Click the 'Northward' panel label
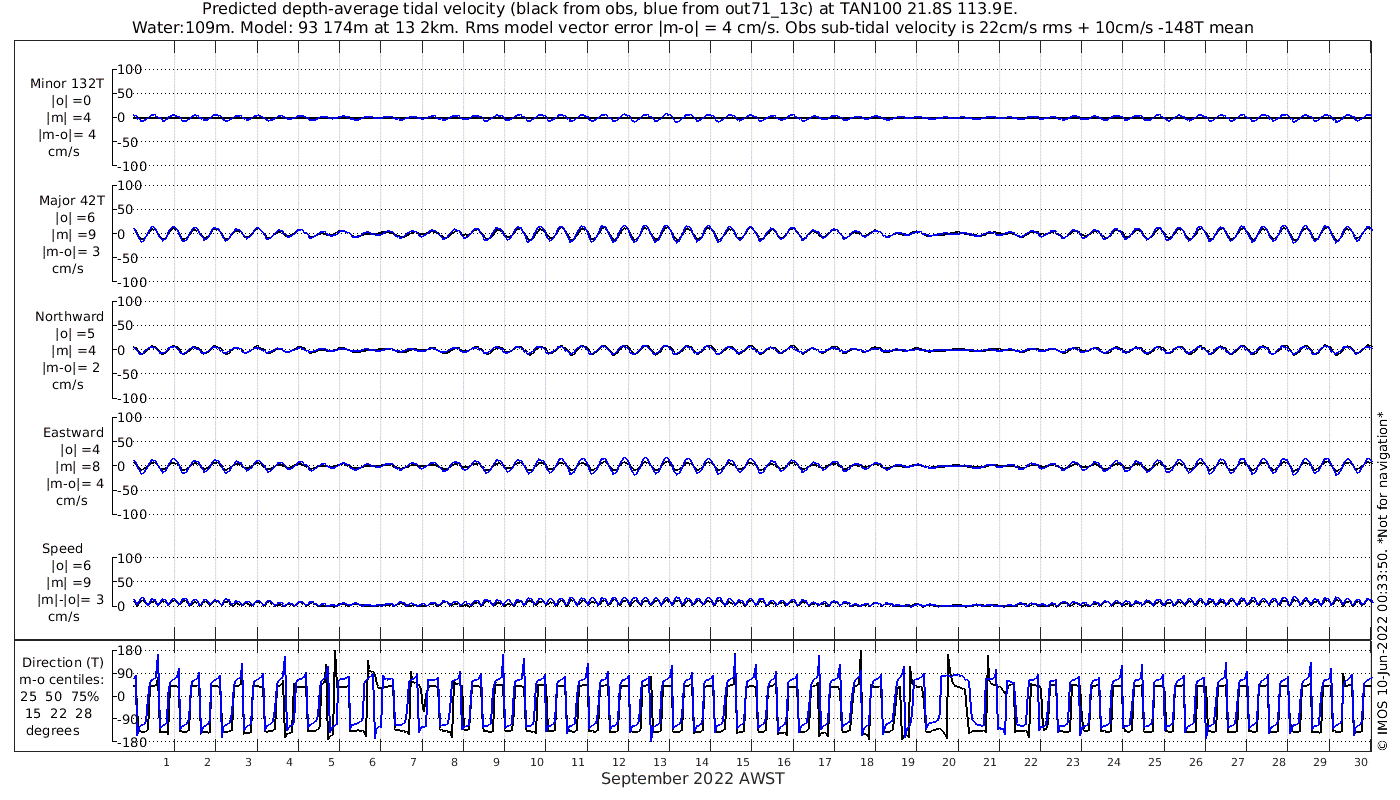This screenshot has height=800, width=1400. coord(69,316)
